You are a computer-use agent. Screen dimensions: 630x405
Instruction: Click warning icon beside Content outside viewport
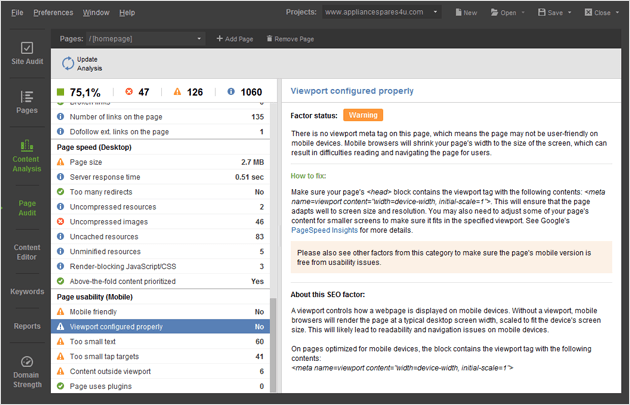(x=60, y=371)
